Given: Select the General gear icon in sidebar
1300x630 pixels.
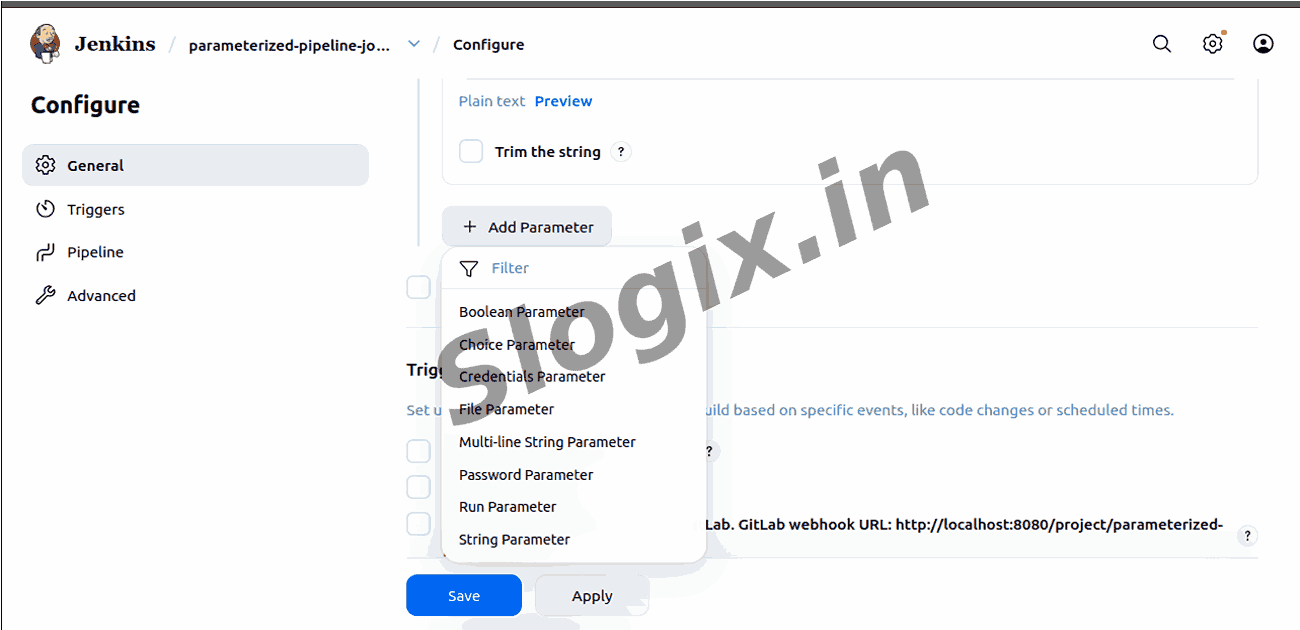Looking at the screenshot, I should (45, 165).
